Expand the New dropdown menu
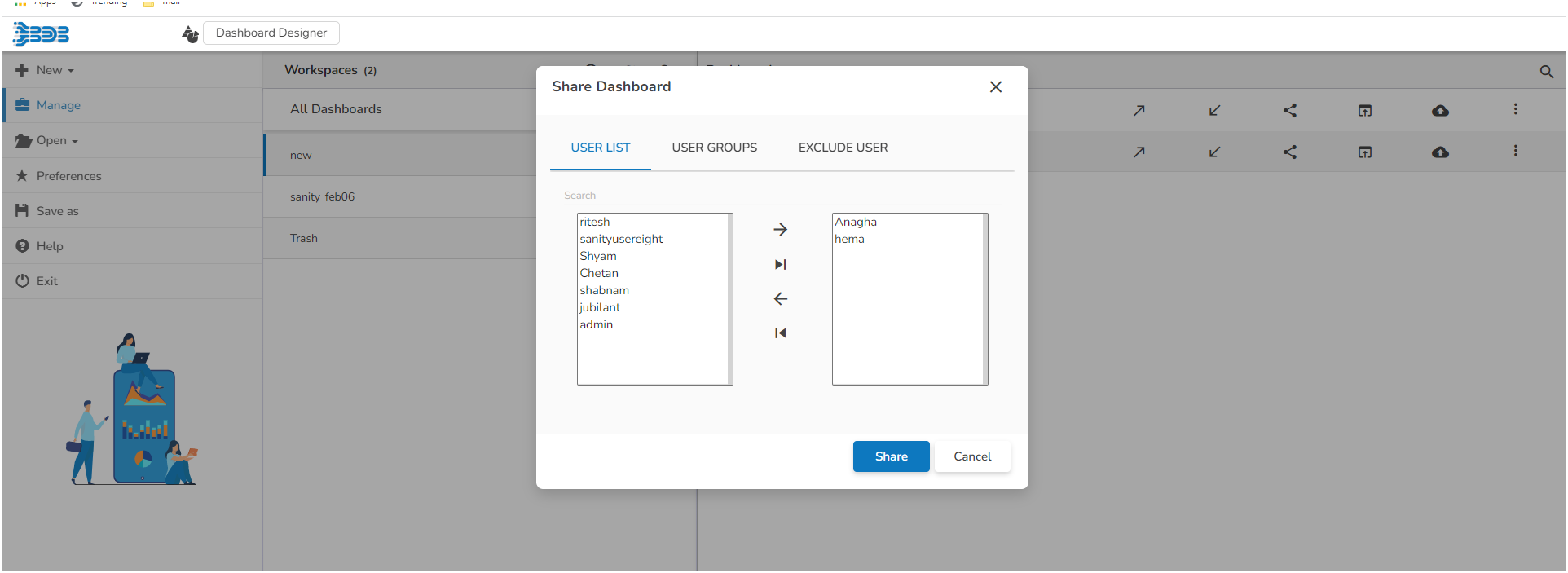1568x573 pixels. 55,71
